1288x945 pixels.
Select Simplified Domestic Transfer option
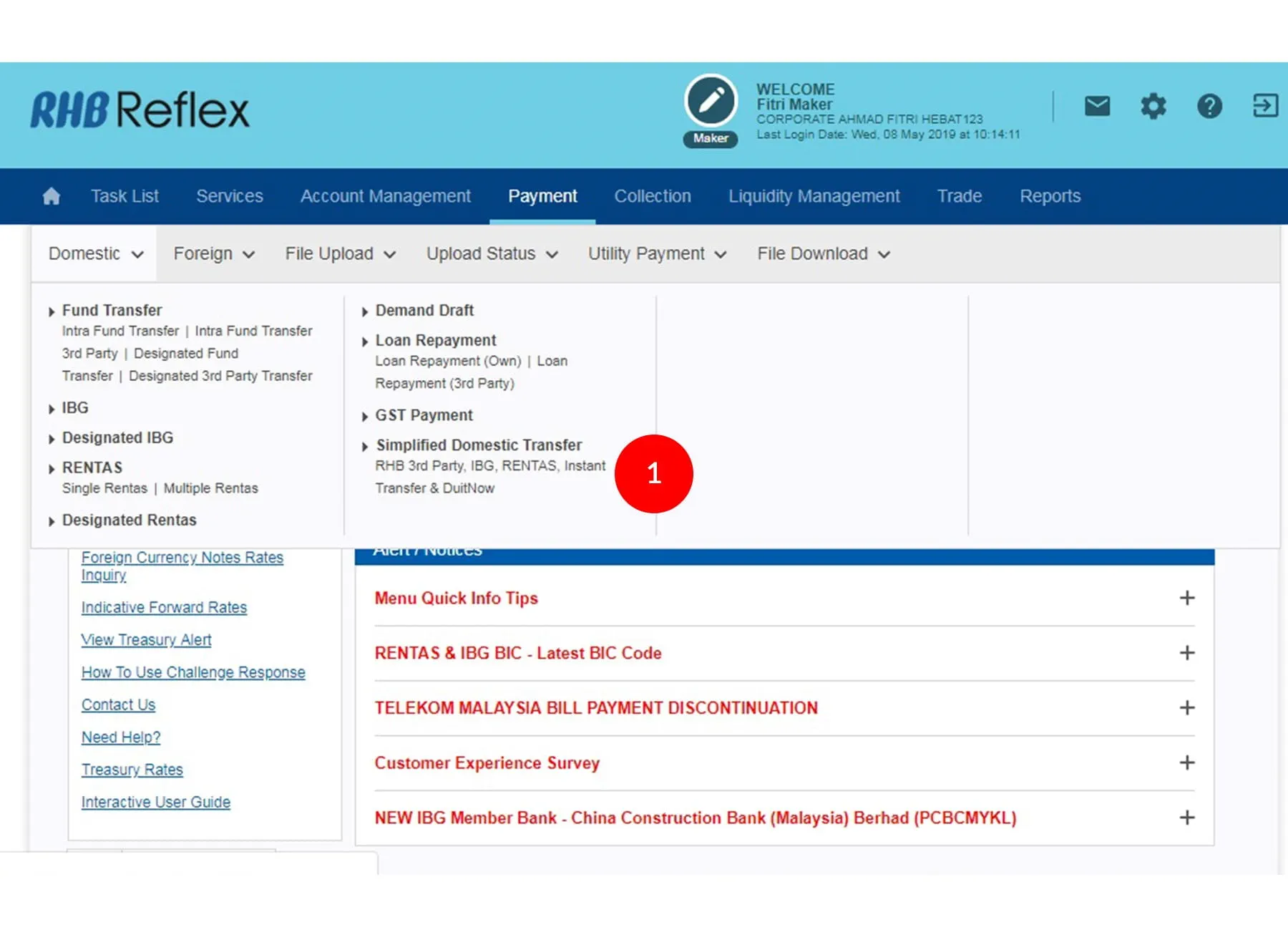pos(478,445)
